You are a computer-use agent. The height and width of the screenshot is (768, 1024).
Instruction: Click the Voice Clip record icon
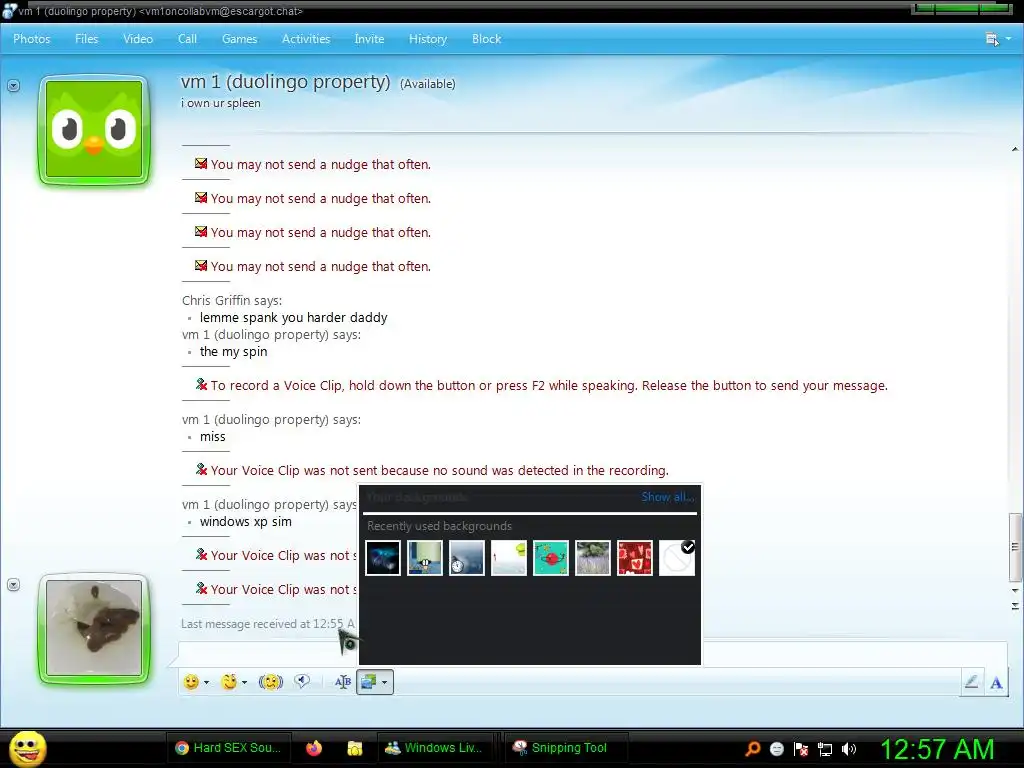[302, 682]
